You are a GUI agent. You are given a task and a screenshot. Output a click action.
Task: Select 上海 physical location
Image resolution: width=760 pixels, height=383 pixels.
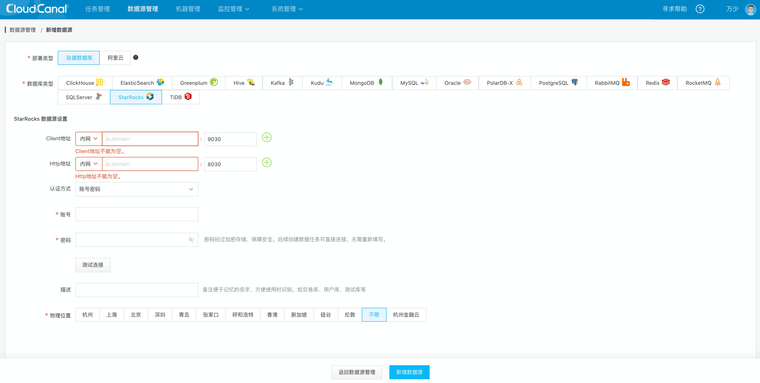point(112,315)
